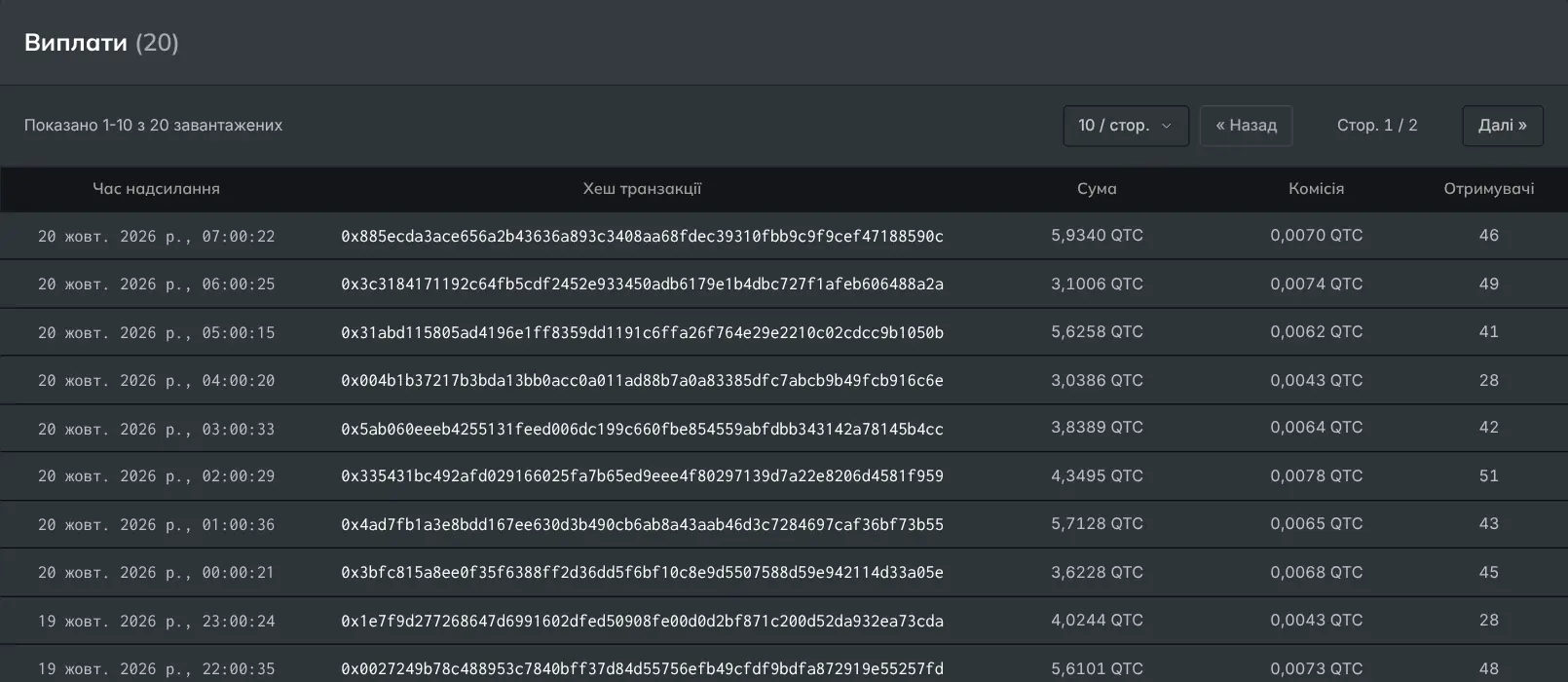Open transaction hash starting 0x335431bc
Viewport: 1568px width, 682px height.
click(642, 476)
